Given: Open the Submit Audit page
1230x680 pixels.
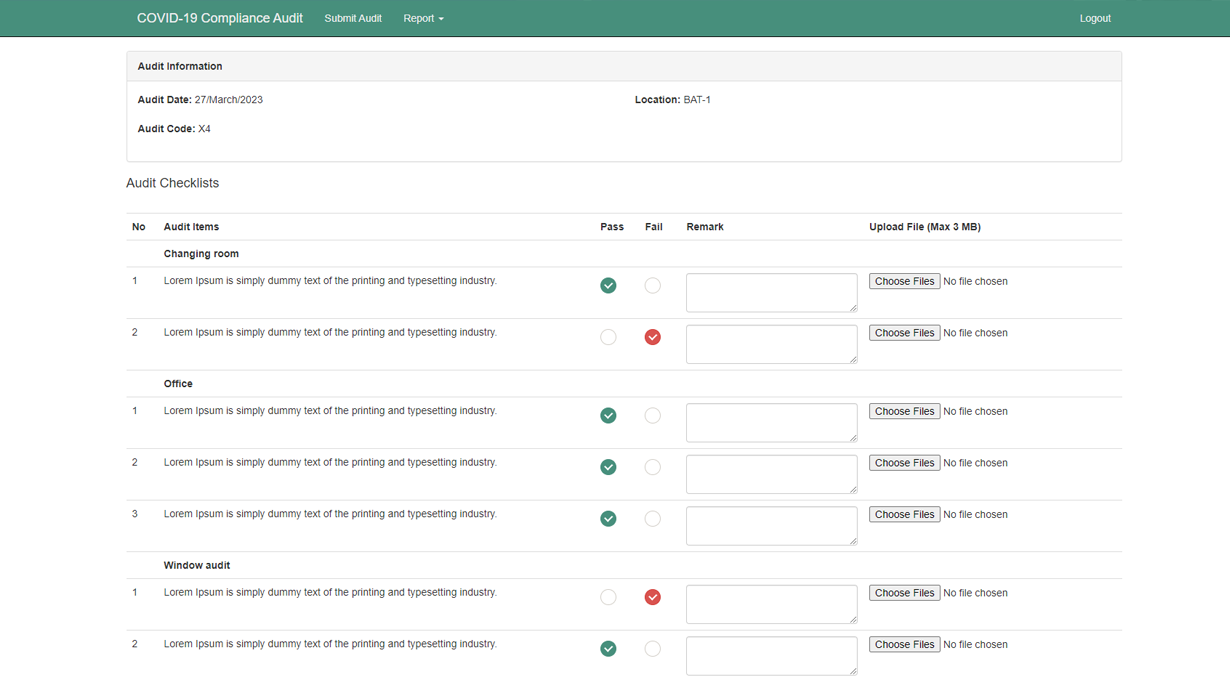Looking at the screenshot, I should point(353,18).
